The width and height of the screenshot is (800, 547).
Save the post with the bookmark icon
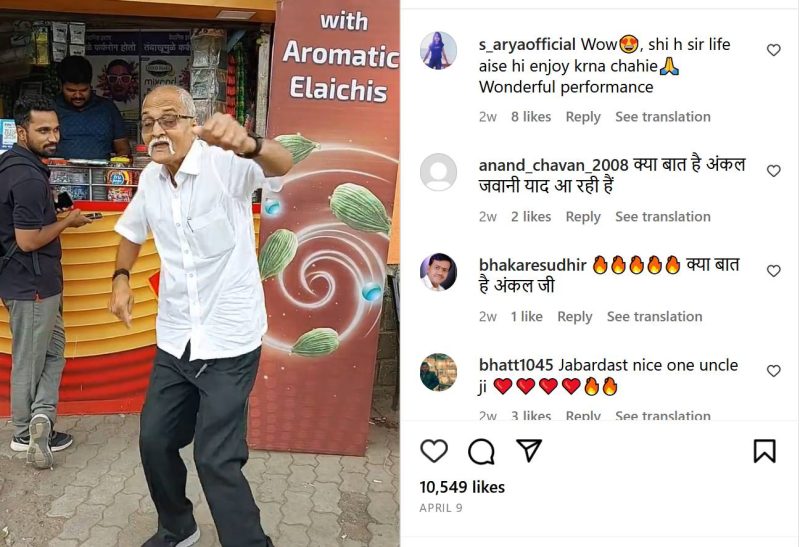click(764, 451)
